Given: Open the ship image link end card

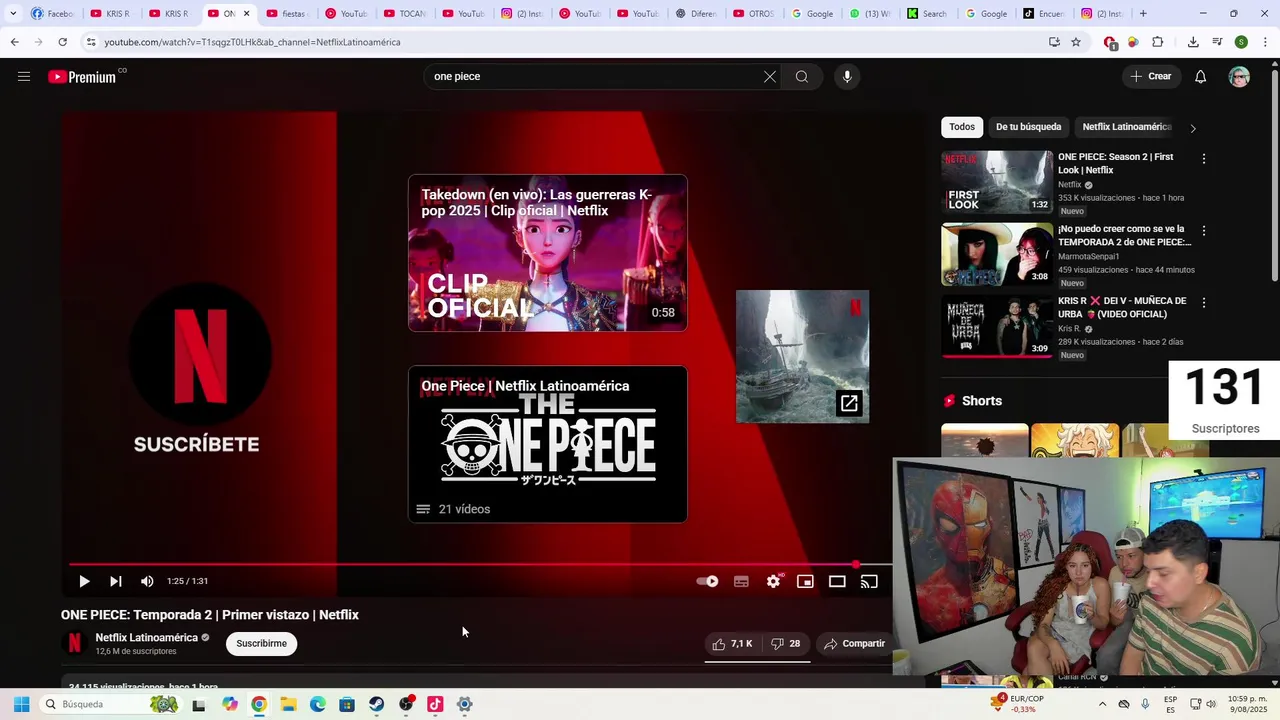Looking at the screenshot, I should [802, 356].
